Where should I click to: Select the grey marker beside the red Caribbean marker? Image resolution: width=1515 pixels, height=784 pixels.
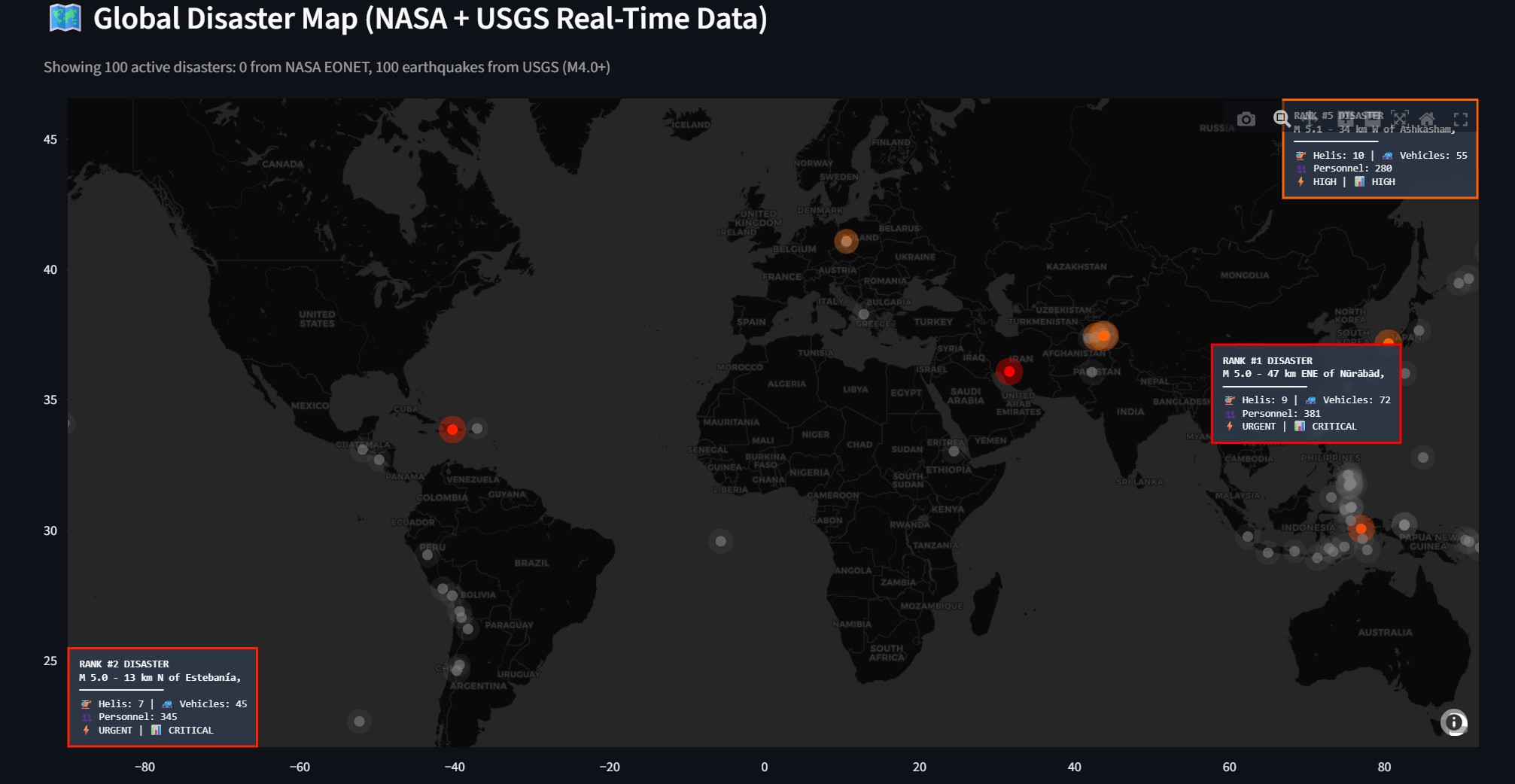point(477,428)
